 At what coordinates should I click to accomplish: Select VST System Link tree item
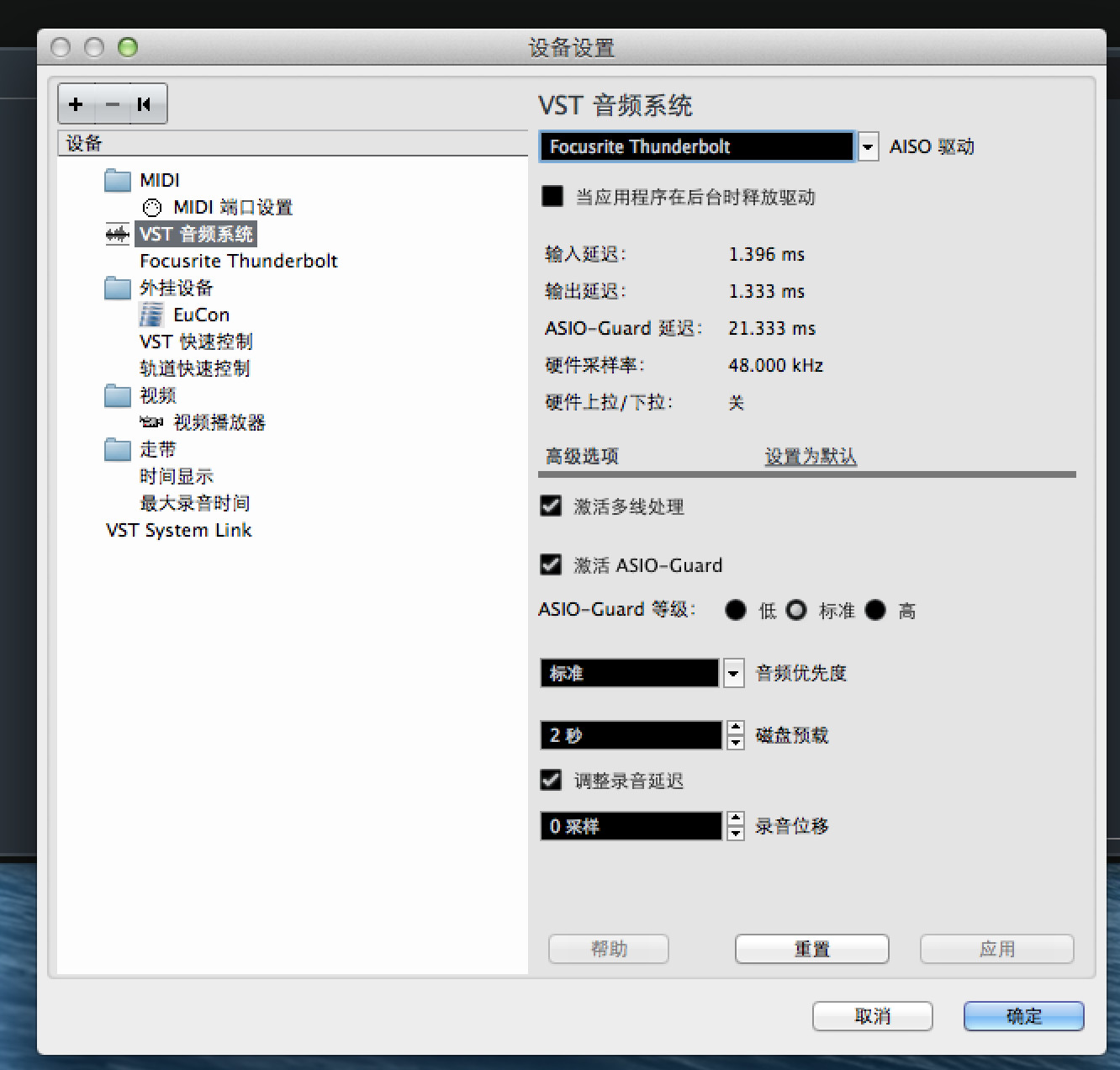(x=178, y=531)
